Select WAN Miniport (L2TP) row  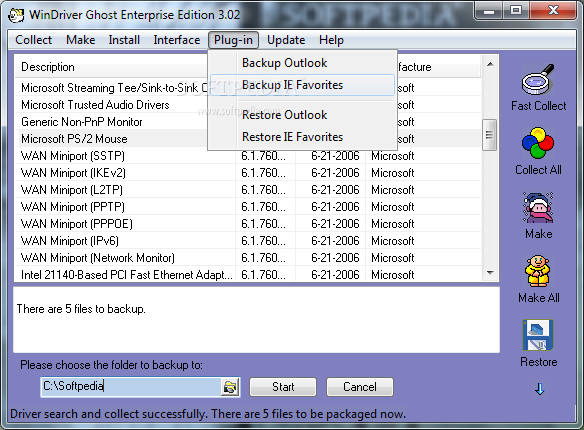pyautogui.click(x=248, y=190)
